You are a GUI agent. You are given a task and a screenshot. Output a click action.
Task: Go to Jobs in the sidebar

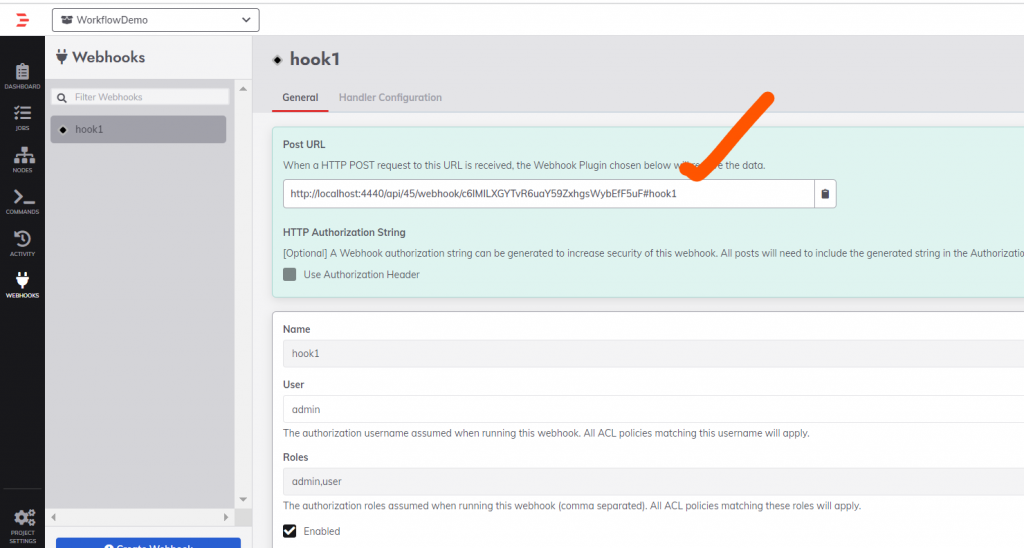click(22, 117)
